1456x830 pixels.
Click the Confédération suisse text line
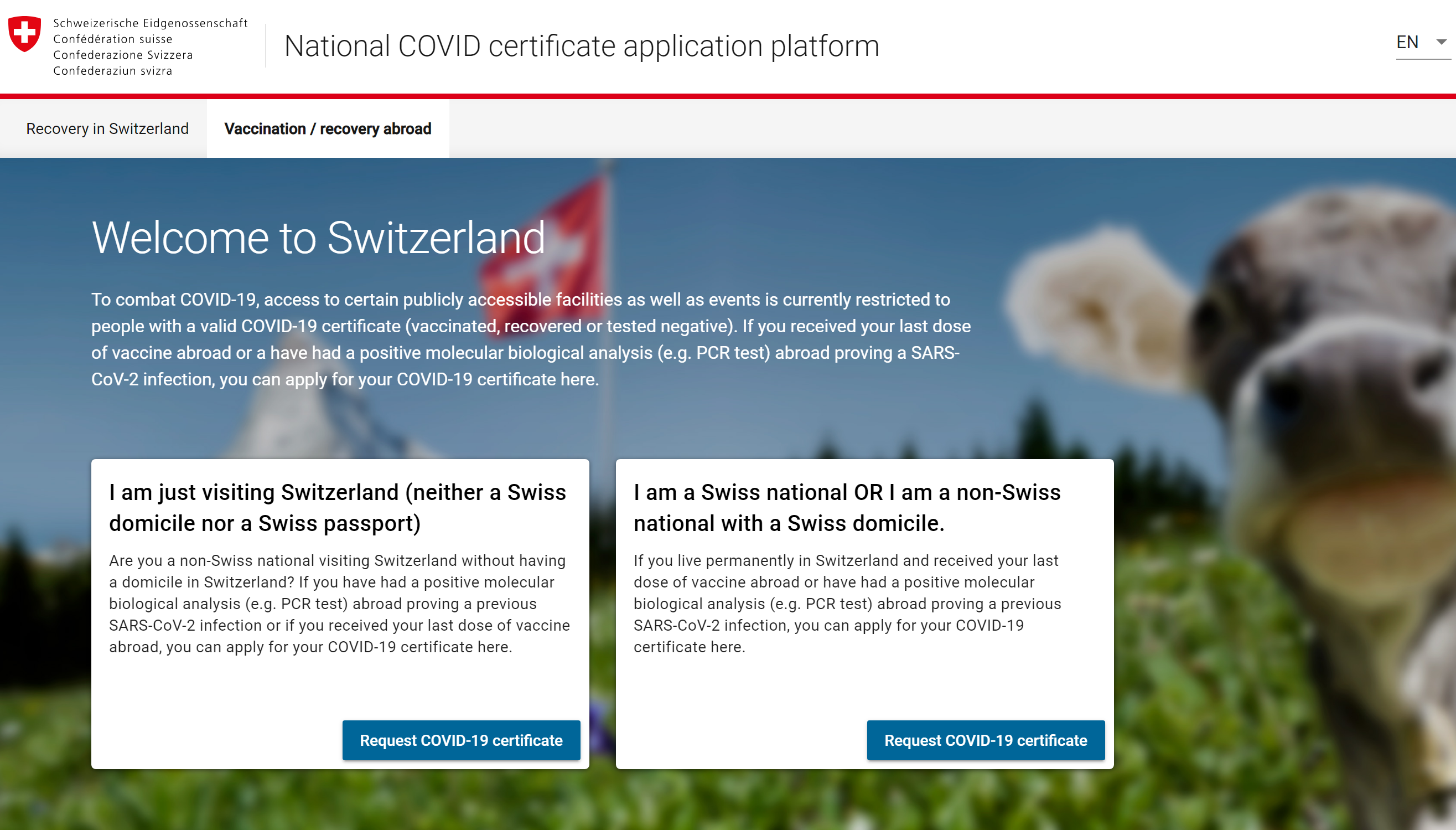(x=113, y=39)
